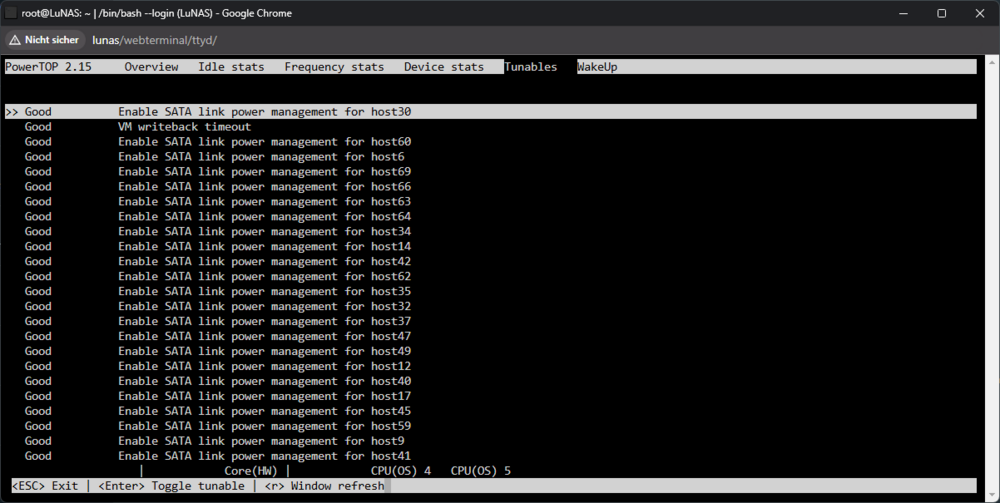
Task: Select the SATA link row for host37
Action: click(490, 321)
